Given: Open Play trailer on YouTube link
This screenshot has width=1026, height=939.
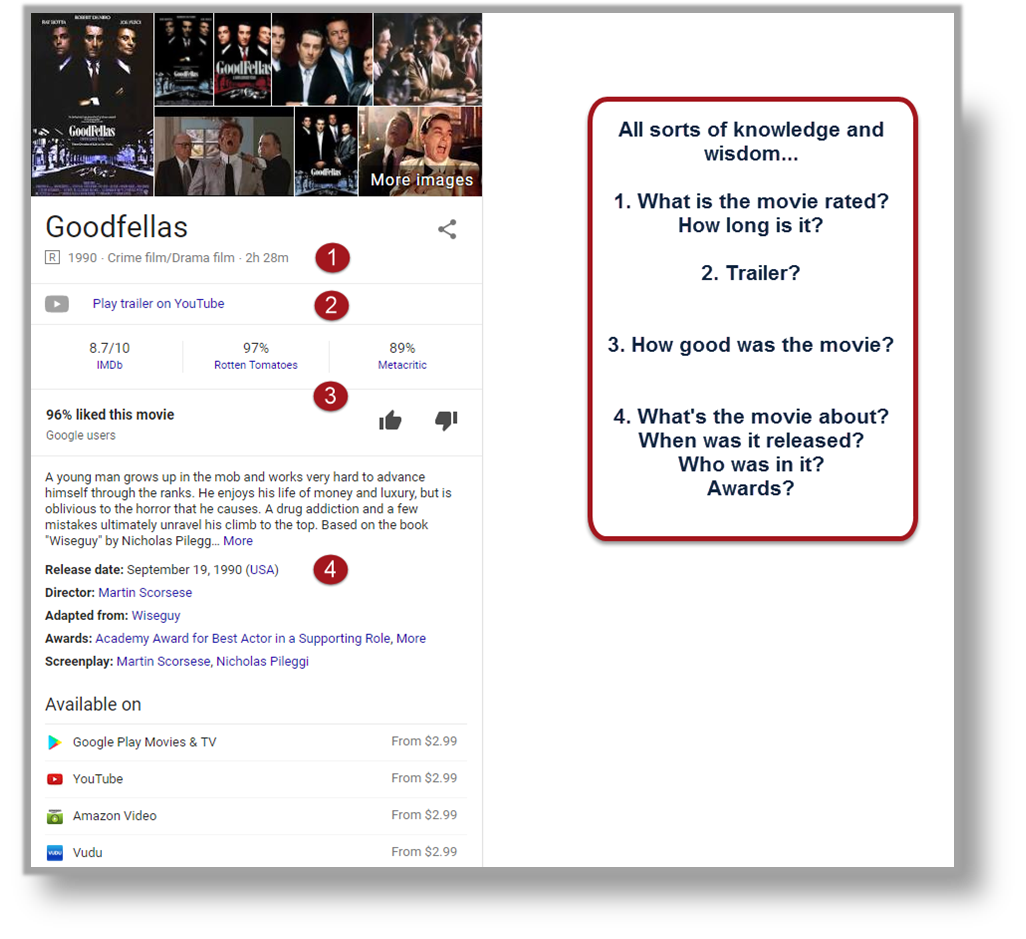Looking at the screenshot, I should 158,304.
